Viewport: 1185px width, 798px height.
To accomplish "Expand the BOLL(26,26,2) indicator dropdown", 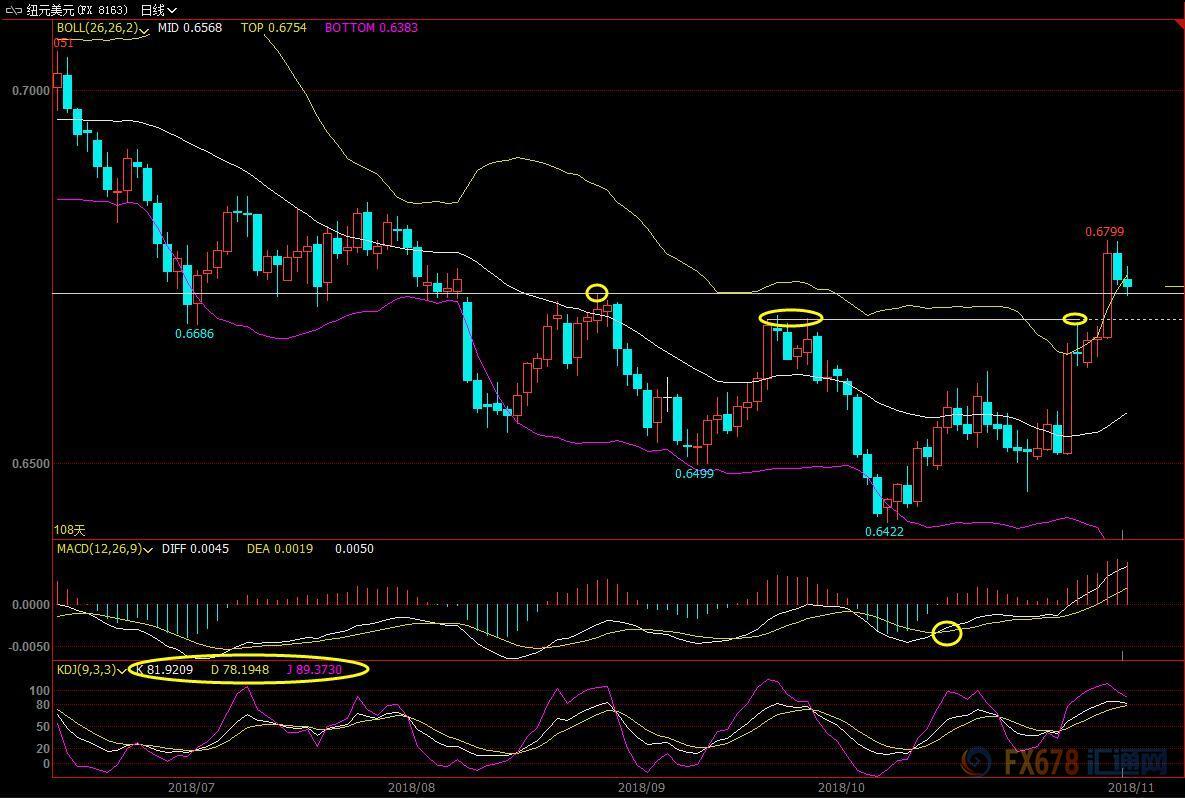I will [x=144, y=29].
